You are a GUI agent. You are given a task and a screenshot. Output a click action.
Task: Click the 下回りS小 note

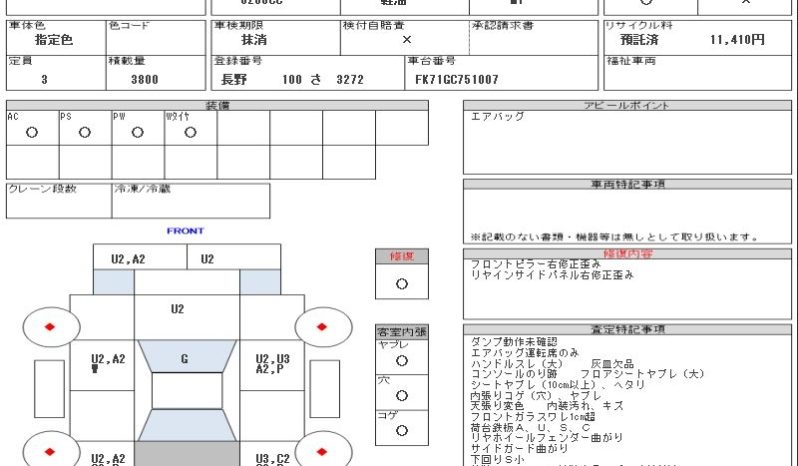497,459
